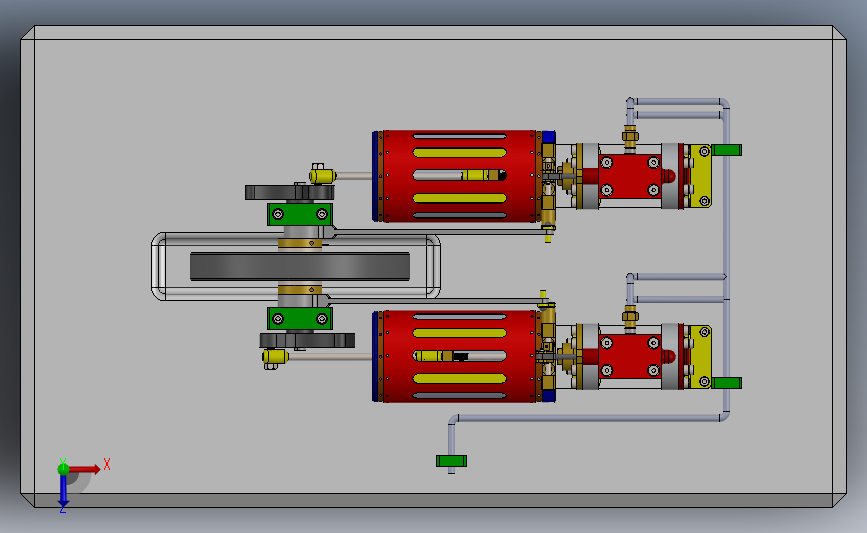Select the brass pipe fitting on upper valve
Viewport: 867px width, 533px height.
point(630,137)
